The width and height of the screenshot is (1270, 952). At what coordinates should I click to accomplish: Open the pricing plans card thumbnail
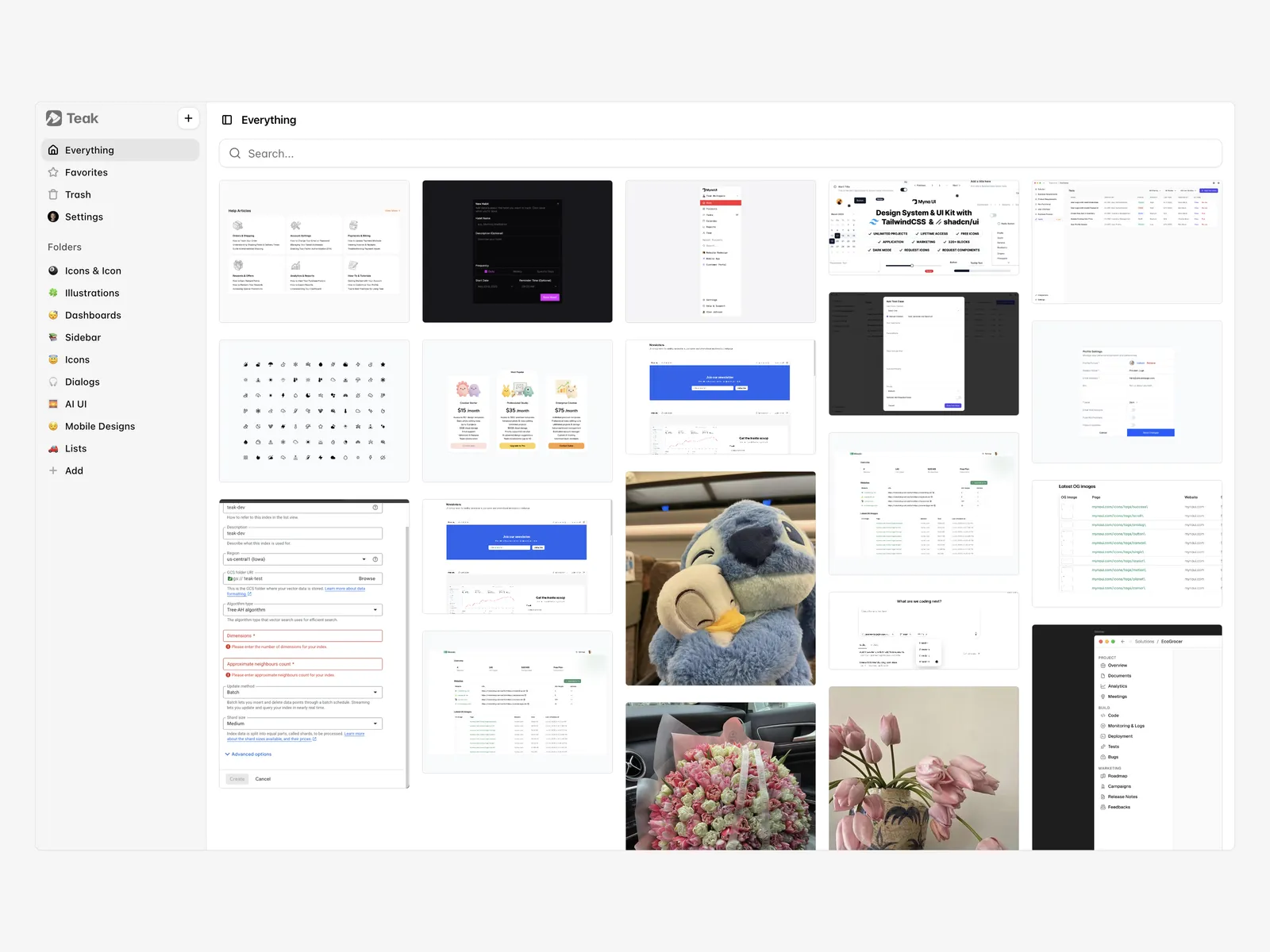point(517,410)
